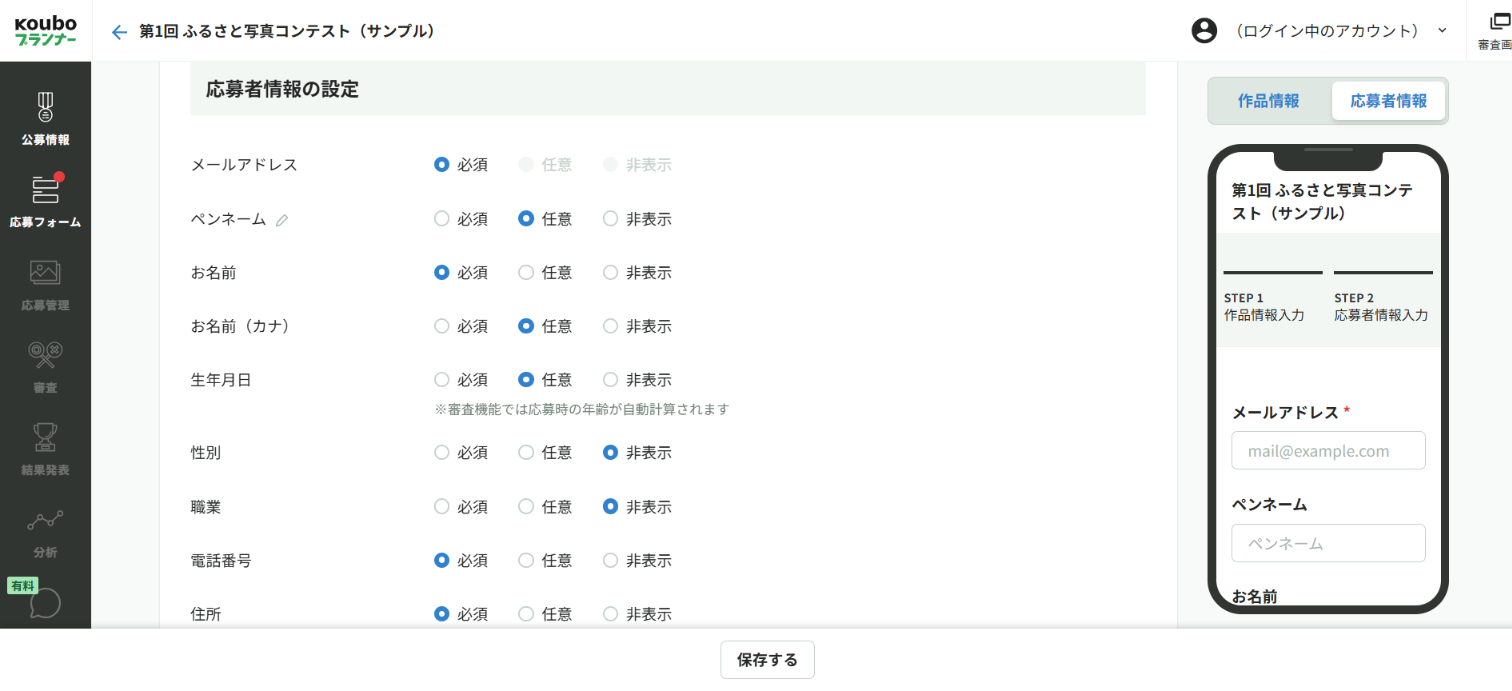
Task: Expand the logged-in account dropdown chevron
Action: pyautogui.click(x=1442, y=31)
